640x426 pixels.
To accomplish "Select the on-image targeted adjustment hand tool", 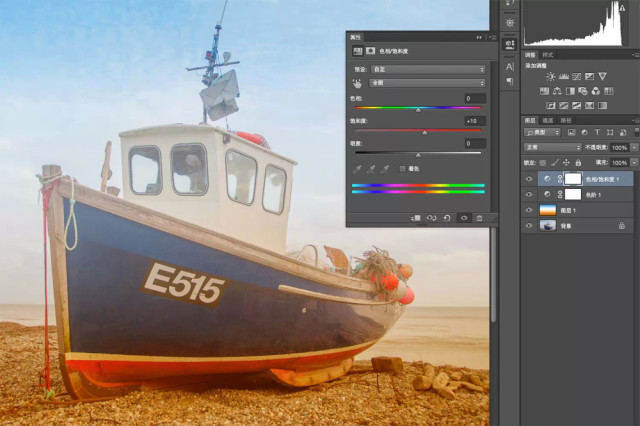I will pos(357,84).
